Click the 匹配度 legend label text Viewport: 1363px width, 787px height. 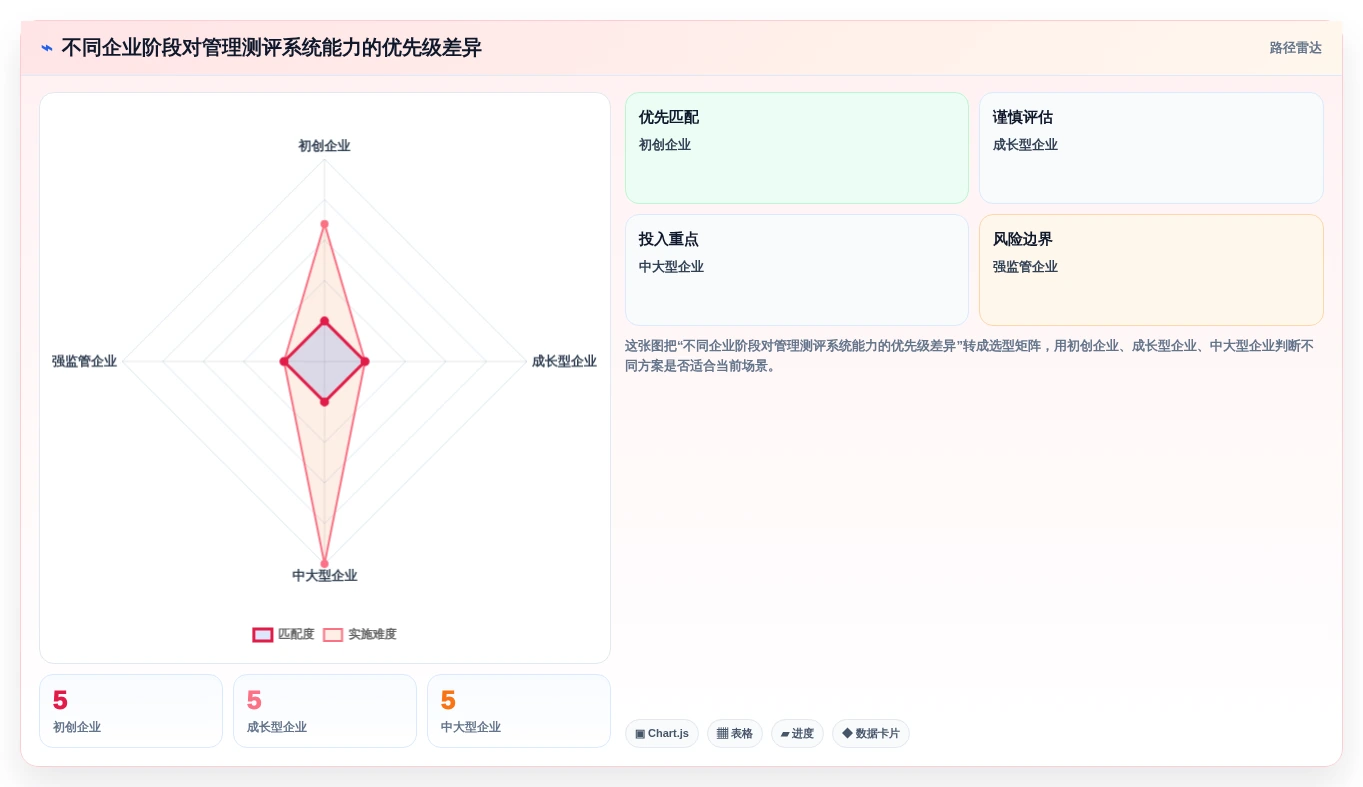coord(296,635)
